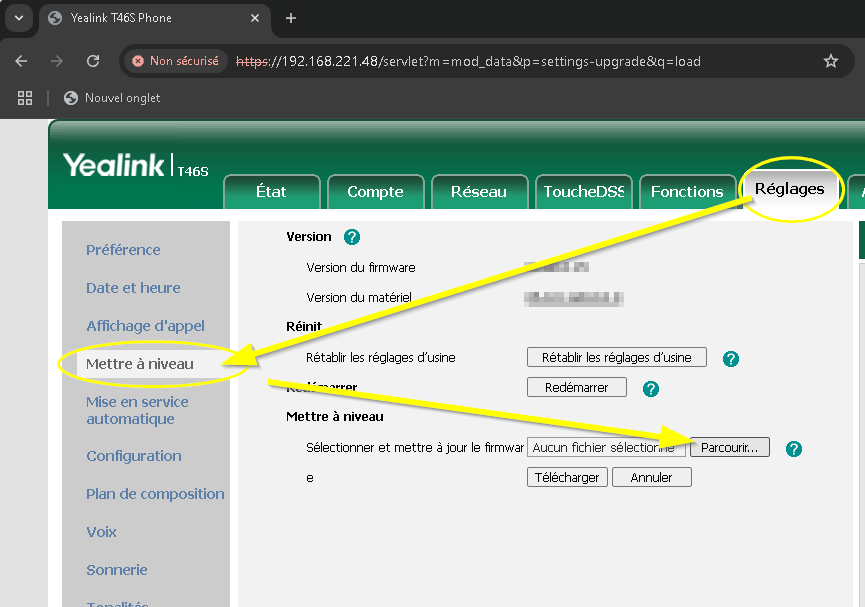Click the Aucun fichier sélectionné field
Image resolution: width=865 pixels, height=607 pixels.
click(x=606, y=448)
